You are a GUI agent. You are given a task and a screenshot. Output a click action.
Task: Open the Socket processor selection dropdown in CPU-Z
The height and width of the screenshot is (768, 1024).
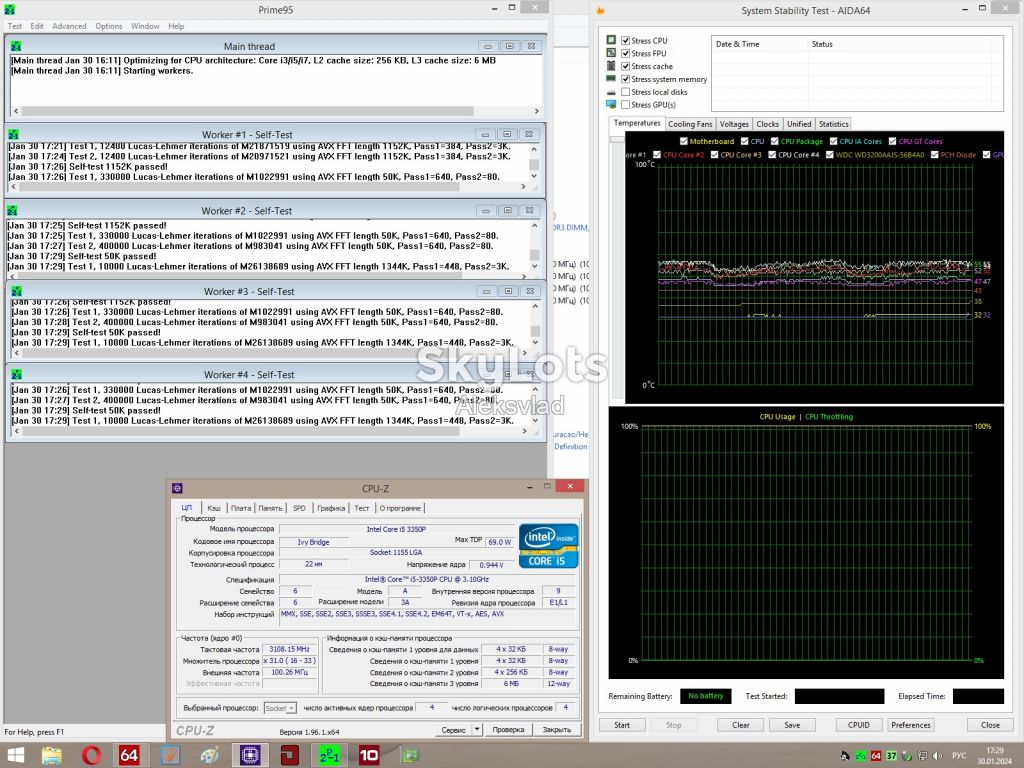point(280,708)
